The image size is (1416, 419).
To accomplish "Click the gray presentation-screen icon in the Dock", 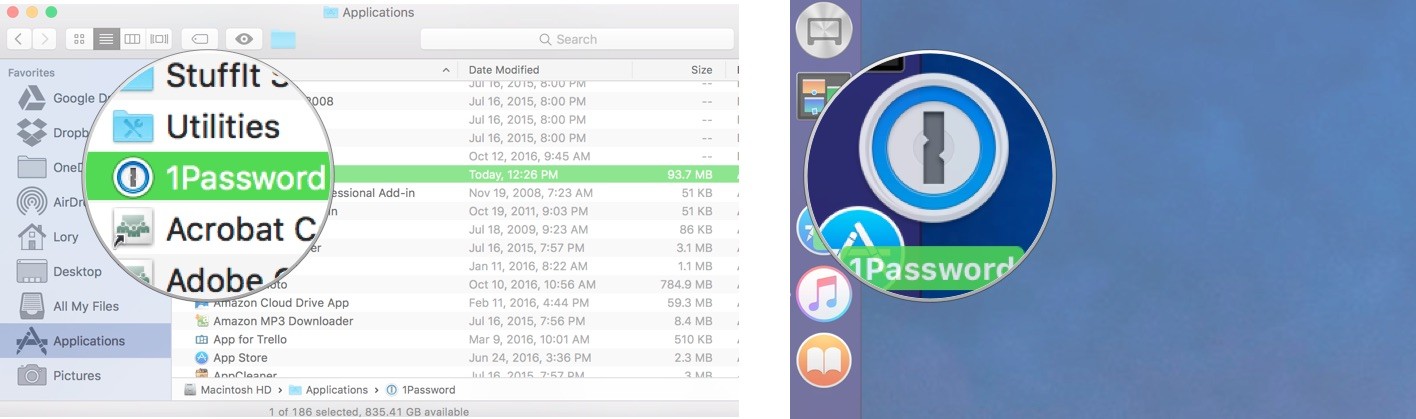I will point(823,30).
